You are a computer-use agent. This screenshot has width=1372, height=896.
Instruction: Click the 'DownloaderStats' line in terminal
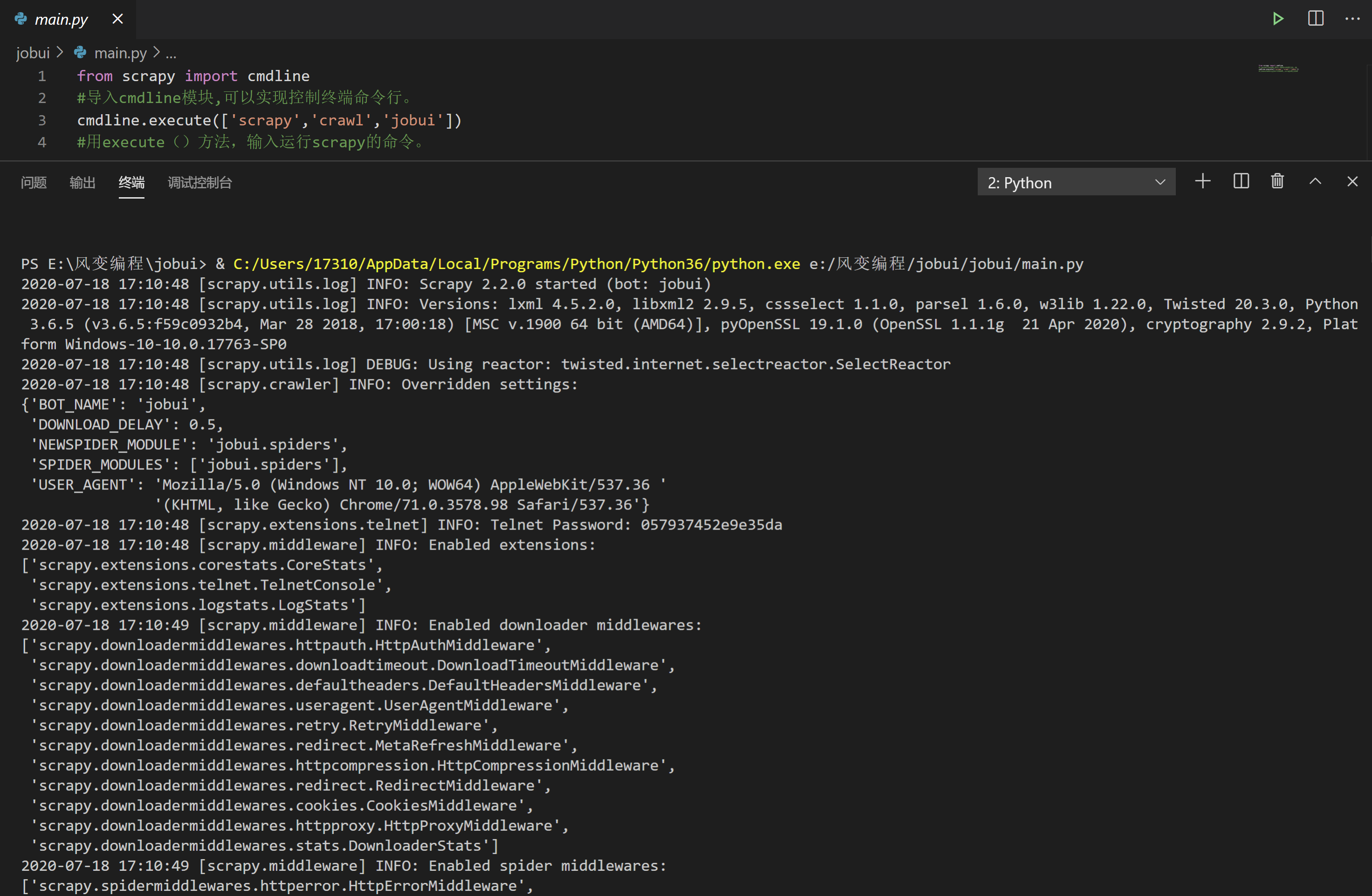coord(264,846)
